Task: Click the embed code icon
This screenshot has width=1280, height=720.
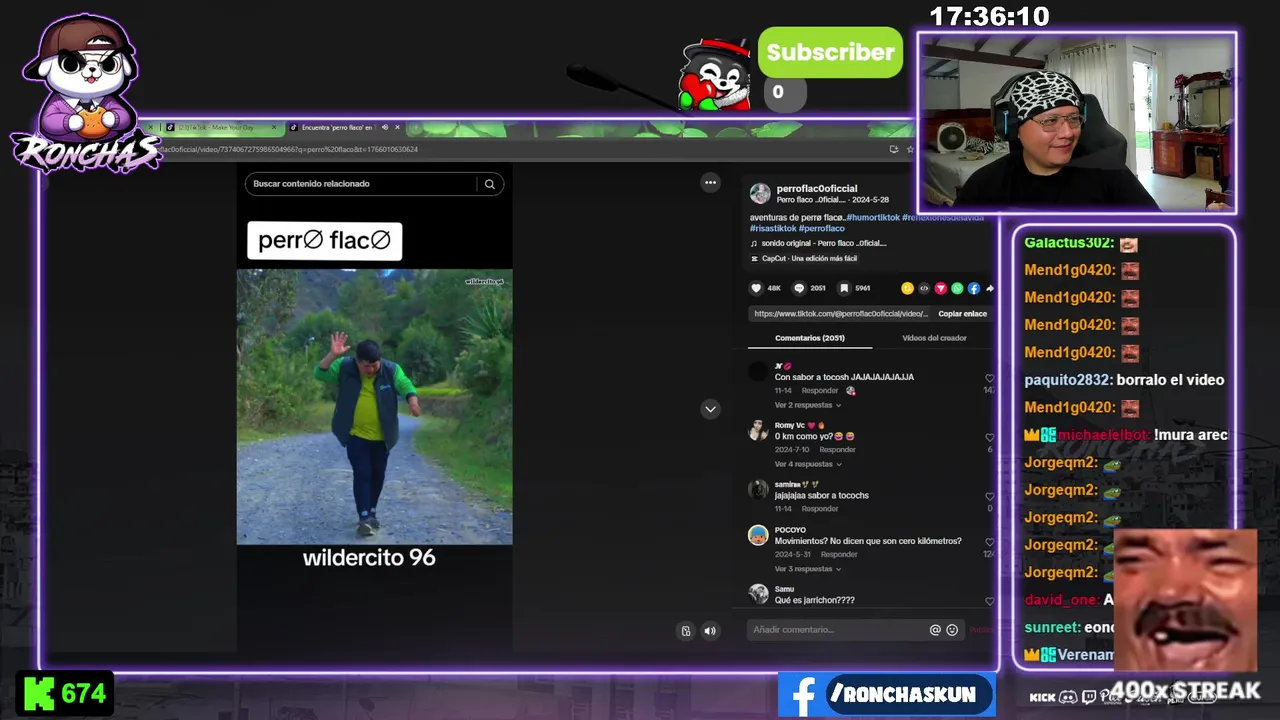Action: pyautogui.click(x=924, y=288)
